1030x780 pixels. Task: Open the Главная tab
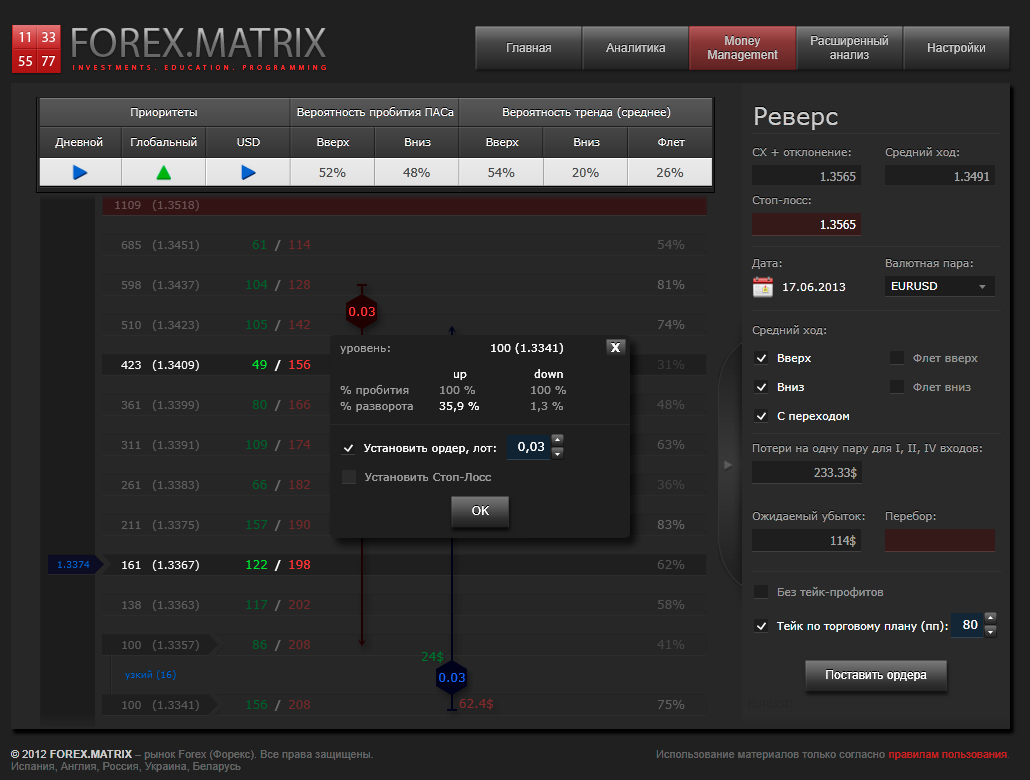click(x=528, y=48)
